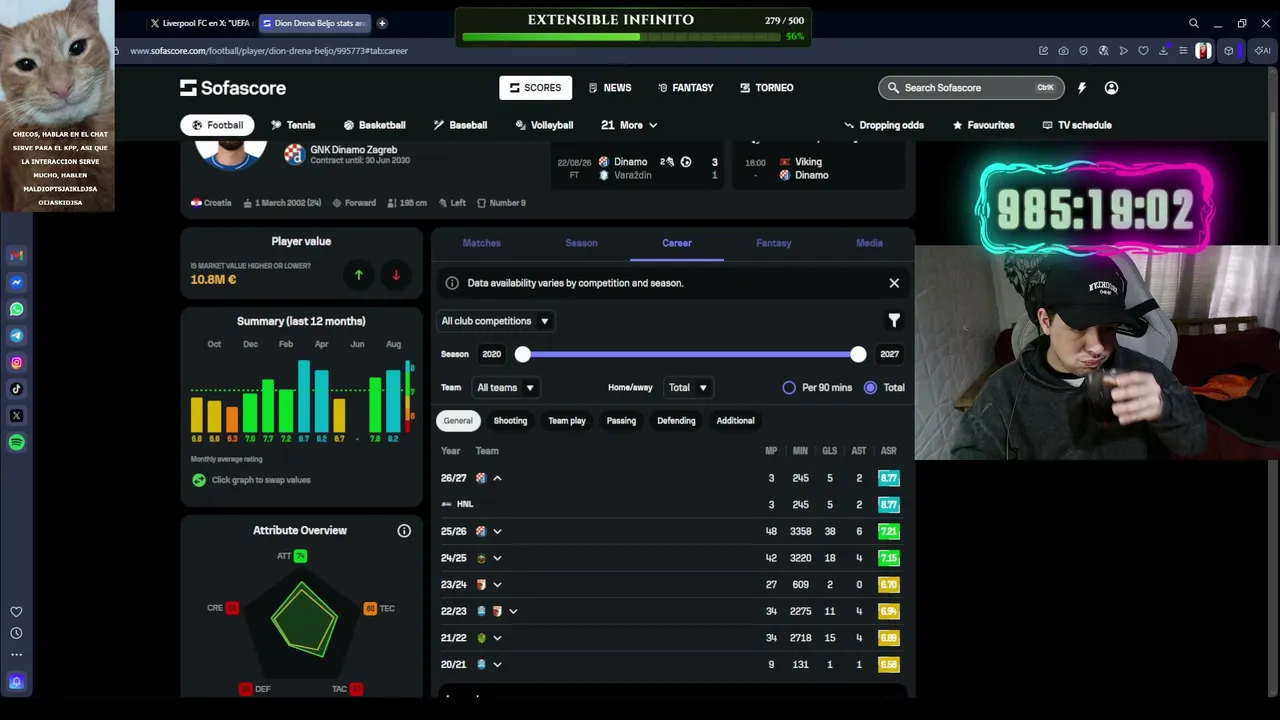
Task: Select the Defending stats chip
Action: 676,421
